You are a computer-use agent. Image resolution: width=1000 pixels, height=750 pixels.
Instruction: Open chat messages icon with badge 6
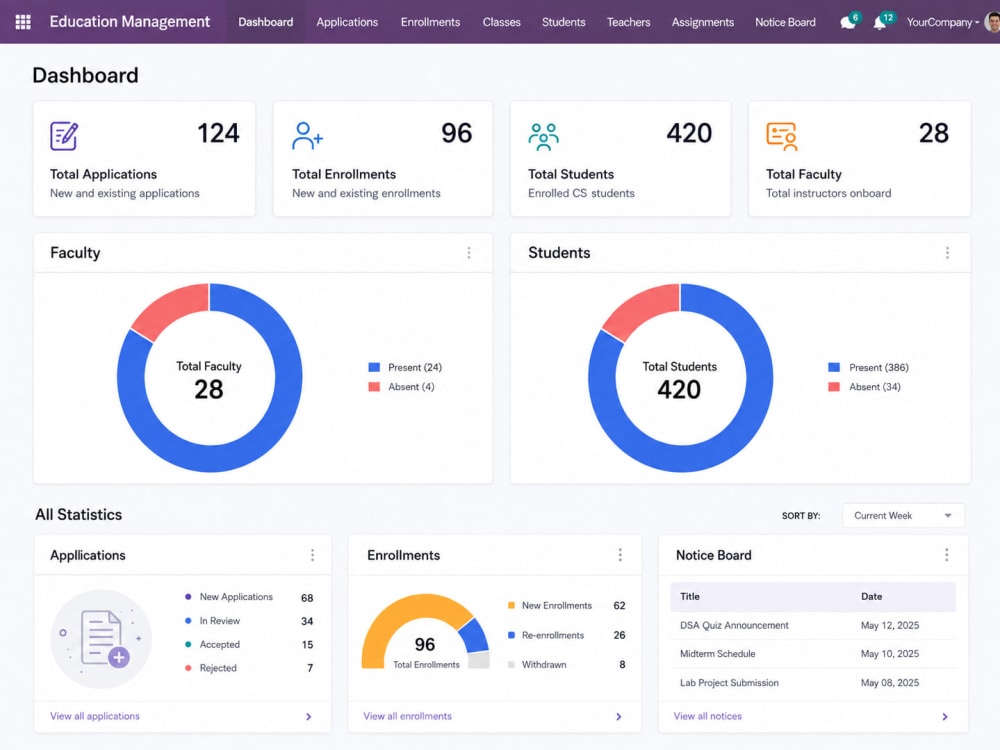(x=848, y=22)
